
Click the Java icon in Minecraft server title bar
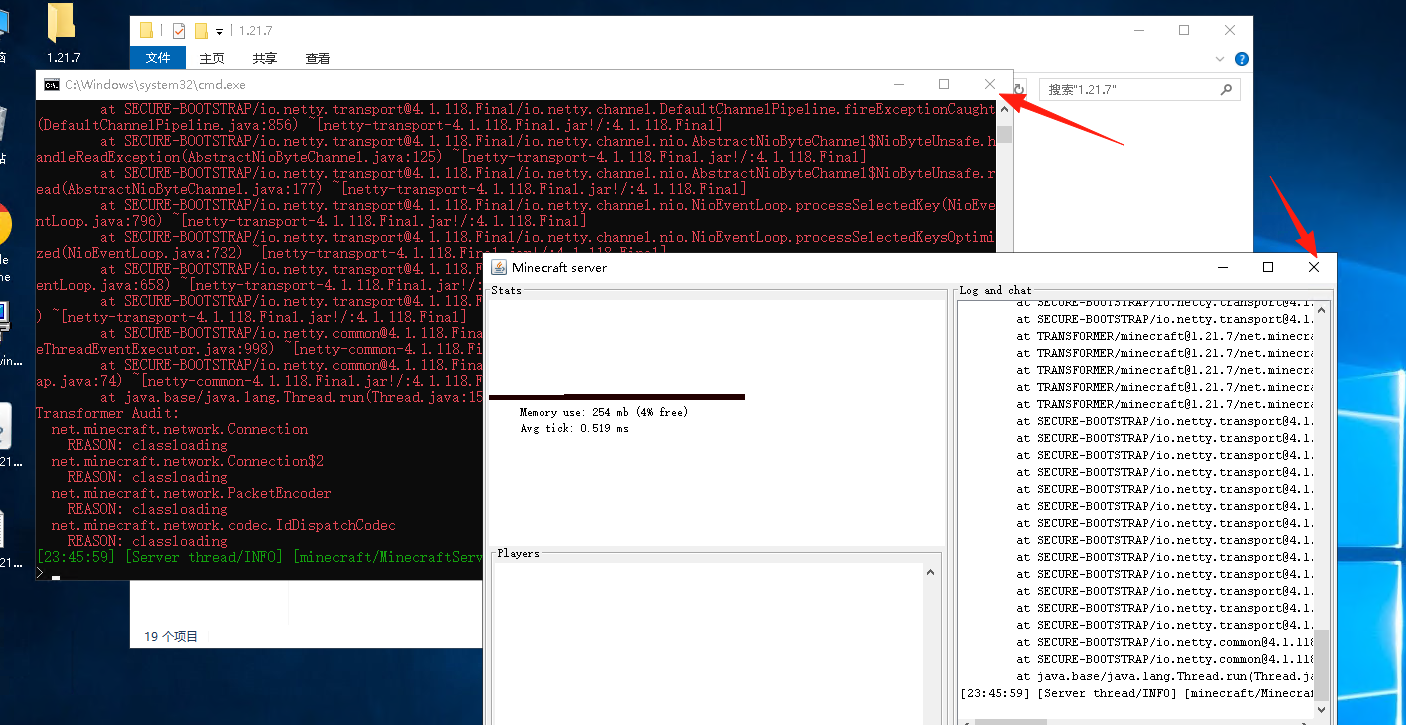(x=499, y=267)
